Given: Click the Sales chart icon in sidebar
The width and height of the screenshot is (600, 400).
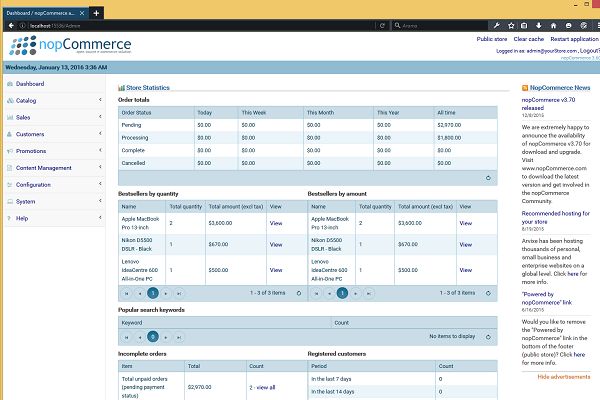Looking at the screenshot, I should (x=10, y=118).
